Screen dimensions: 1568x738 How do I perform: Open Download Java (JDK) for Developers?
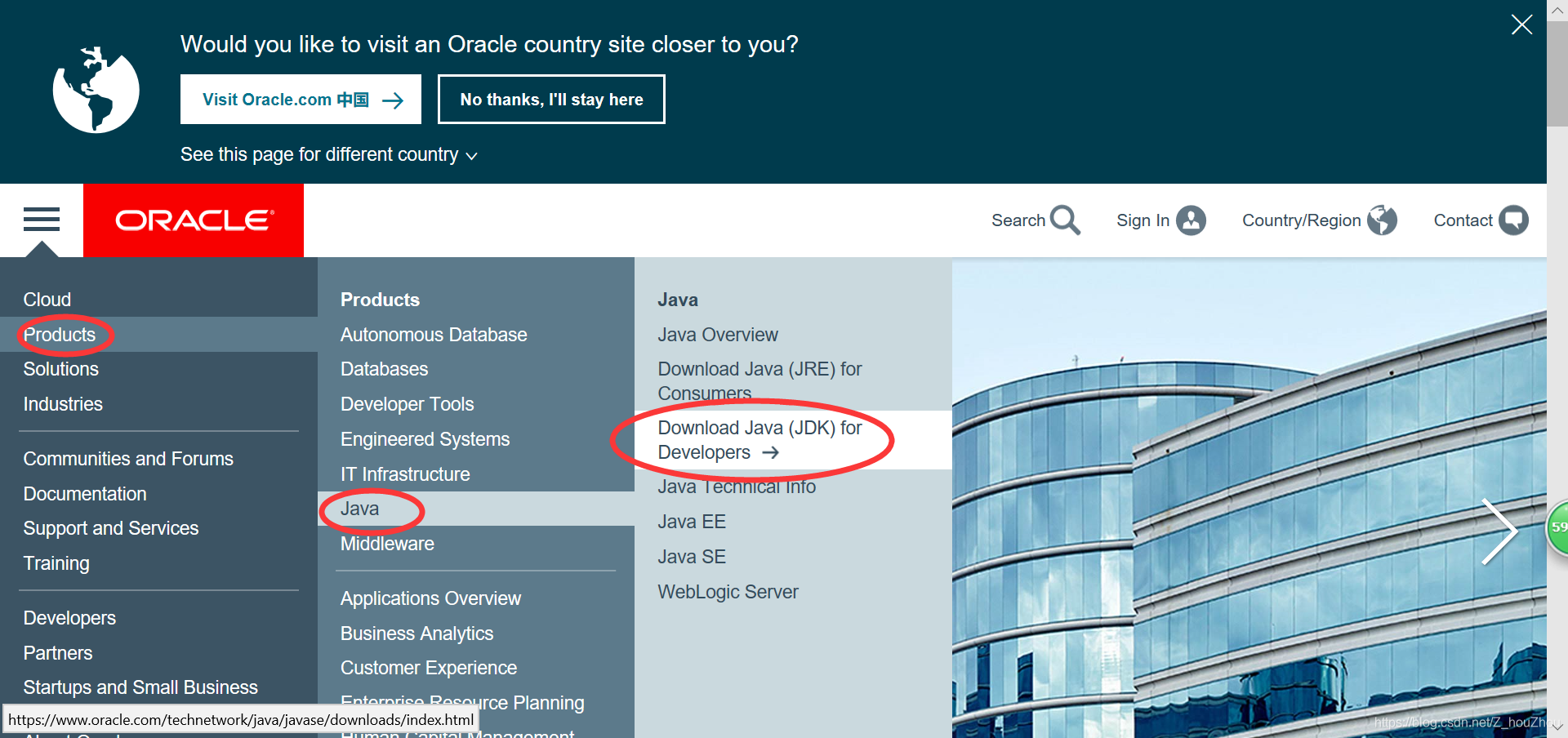tap(759, 440)
